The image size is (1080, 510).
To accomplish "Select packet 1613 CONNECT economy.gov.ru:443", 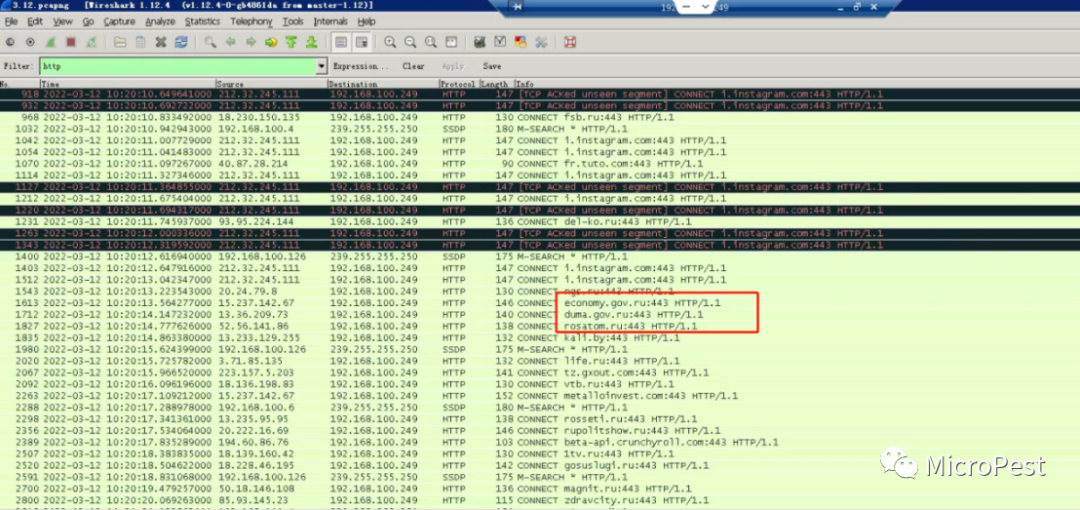I will pyautogui.click(x=540, y=303).
